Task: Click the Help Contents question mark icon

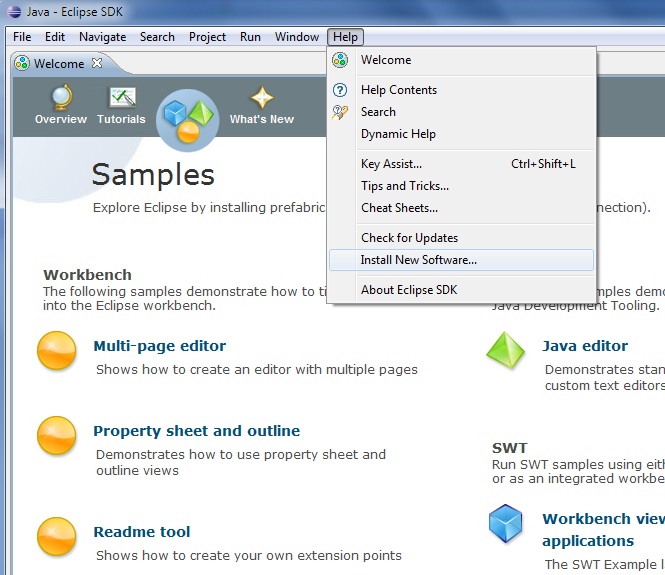Action: tap(340, 90)
